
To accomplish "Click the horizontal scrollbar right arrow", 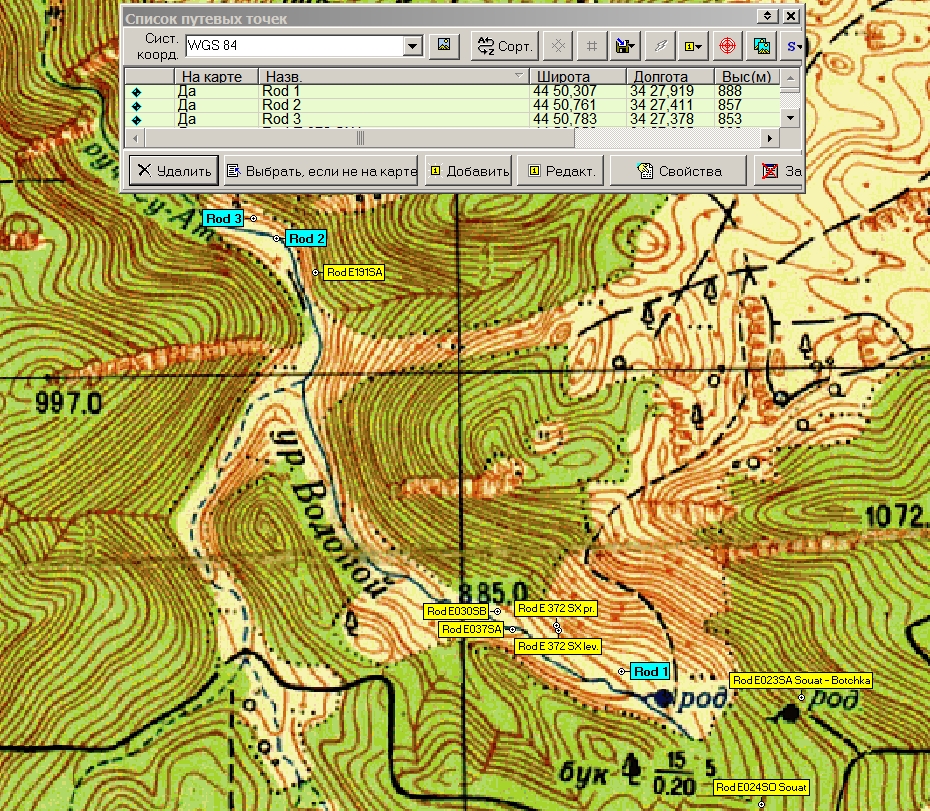I will coord(770,139).
